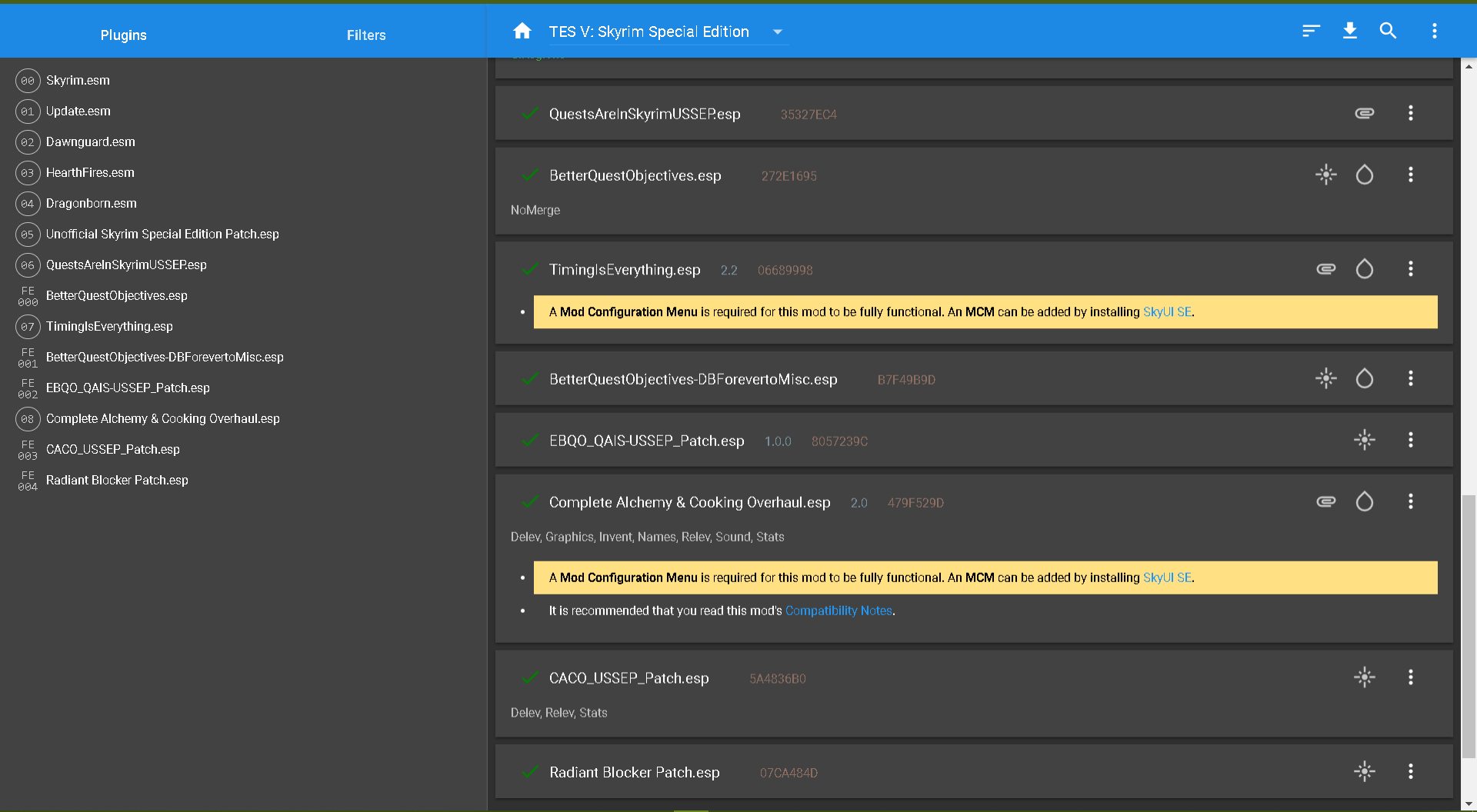
Task: Open menu for BetterQuestObjectives.esp card
Action: point(1411,175)
